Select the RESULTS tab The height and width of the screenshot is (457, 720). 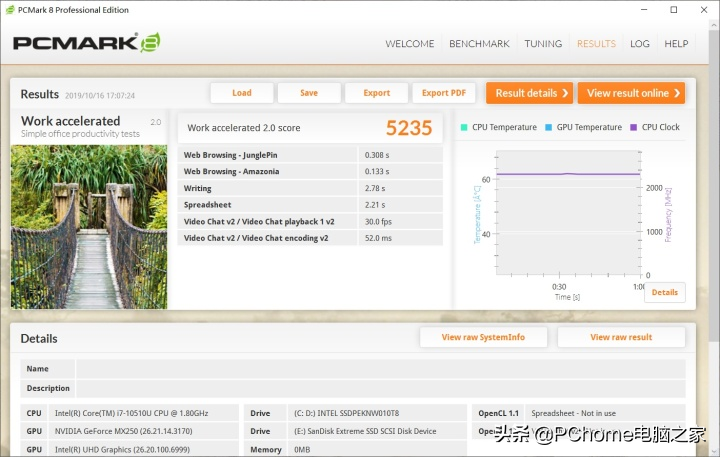(x=596, y=44)
